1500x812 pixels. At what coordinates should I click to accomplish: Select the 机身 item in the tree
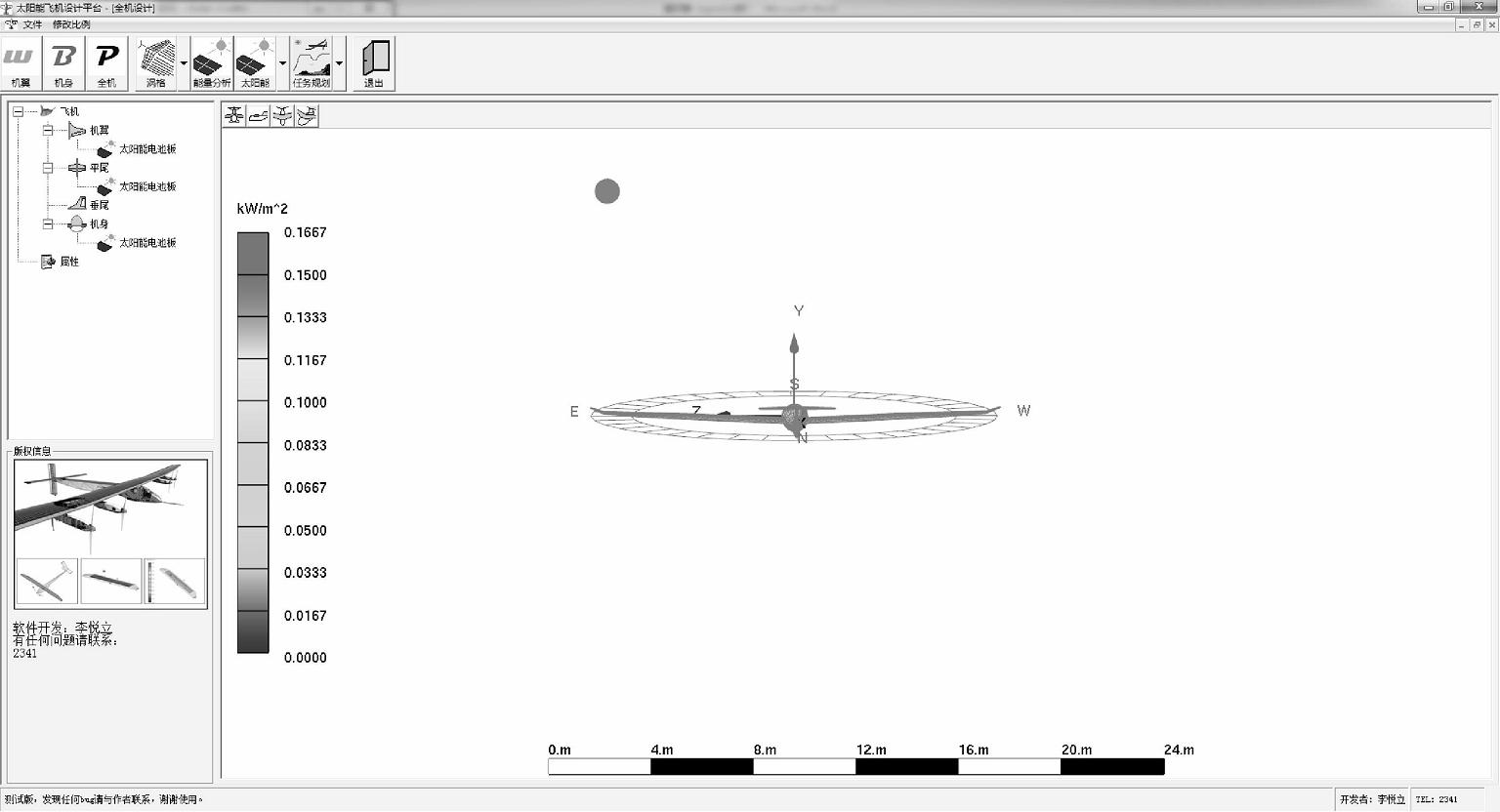(x=100, y=223)
